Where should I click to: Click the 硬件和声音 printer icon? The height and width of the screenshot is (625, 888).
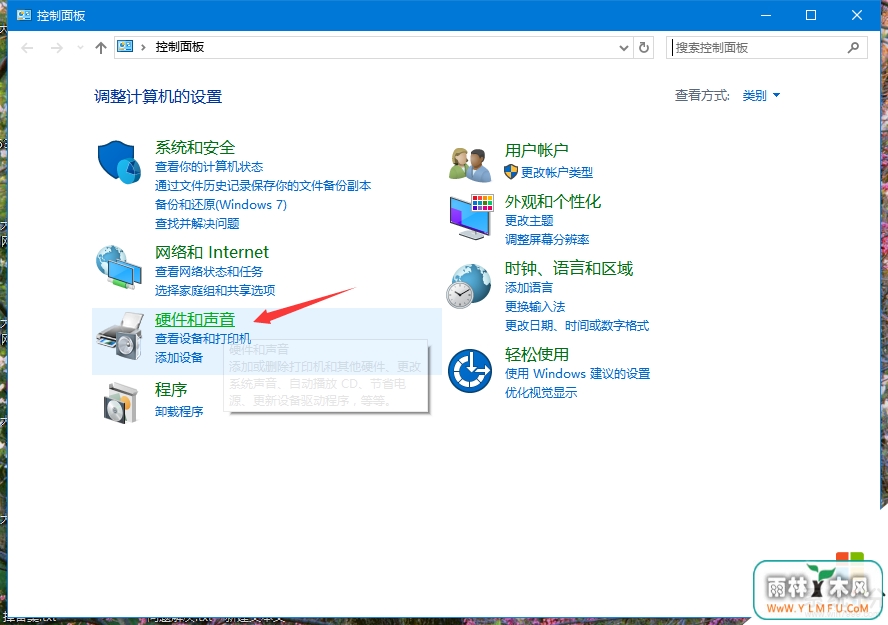(x=120, y=336)
